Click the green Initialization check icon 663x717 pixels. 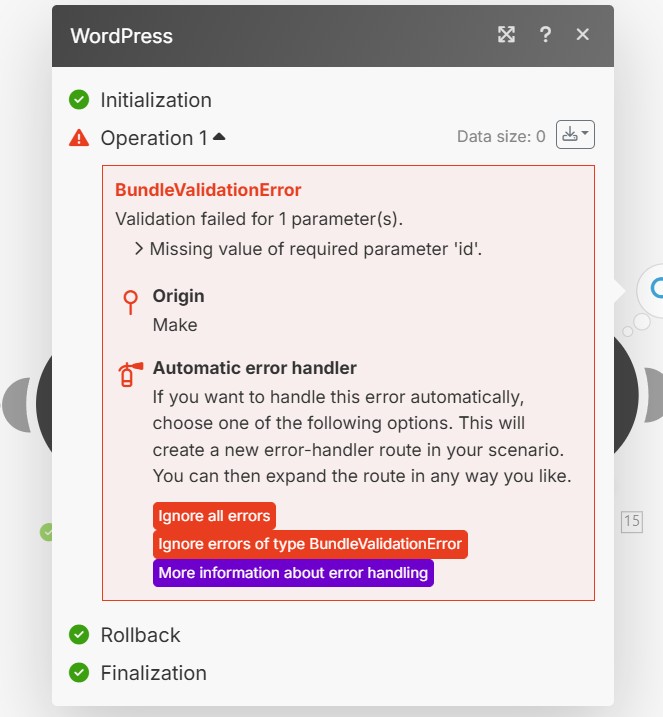tap(79, 100)
